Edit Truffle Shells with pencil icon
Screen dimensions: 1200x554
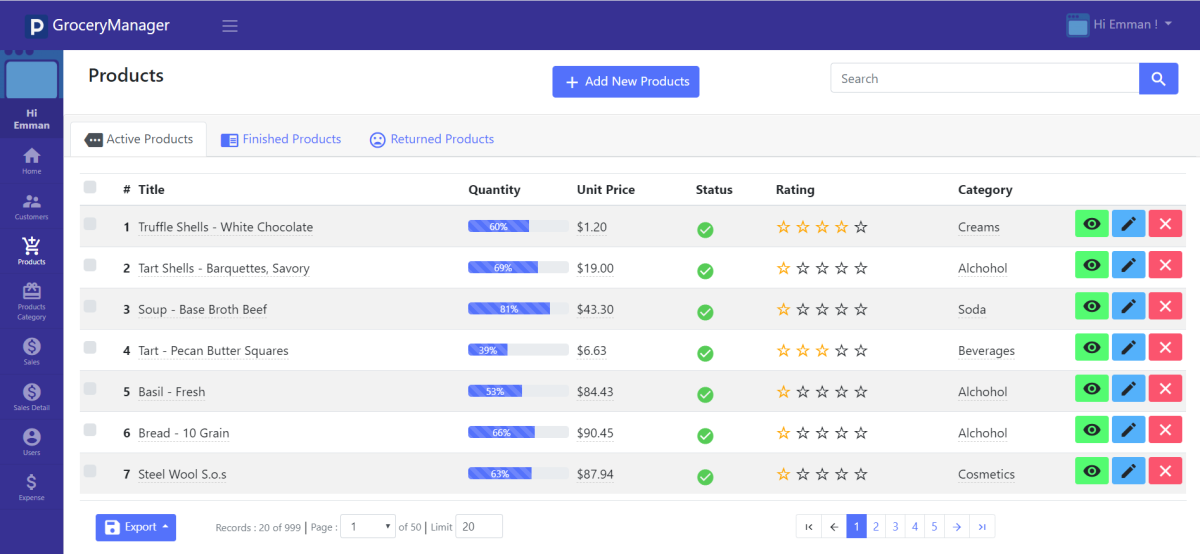(1129, 225)
